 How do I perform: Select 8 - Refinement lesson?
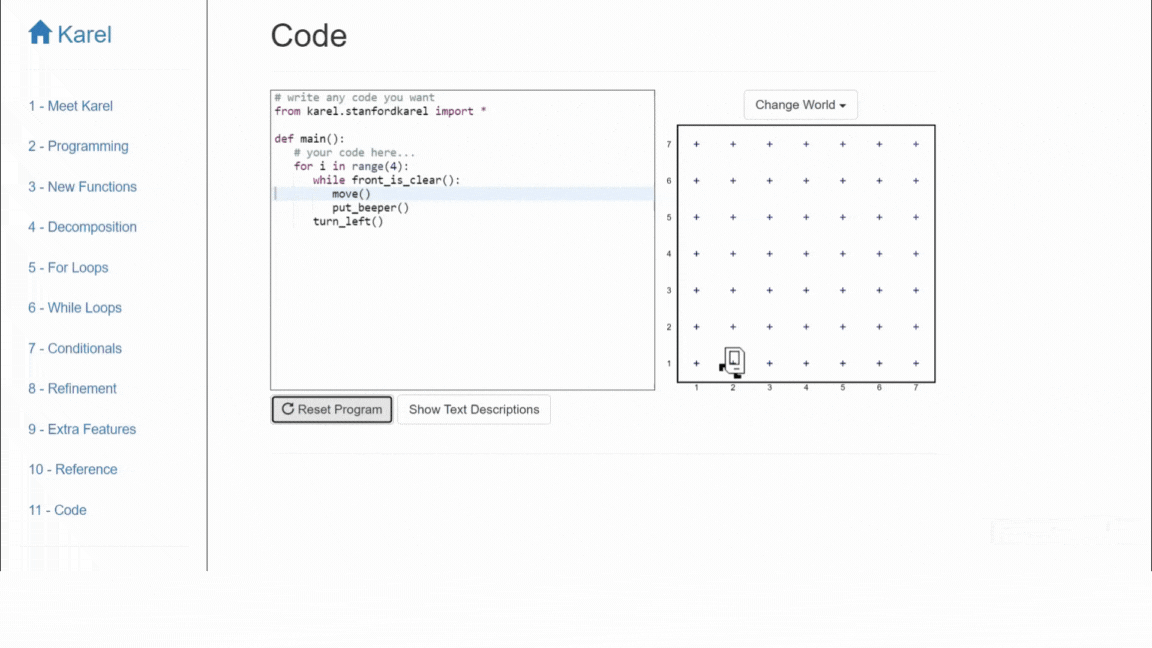(x=72, y=389)
